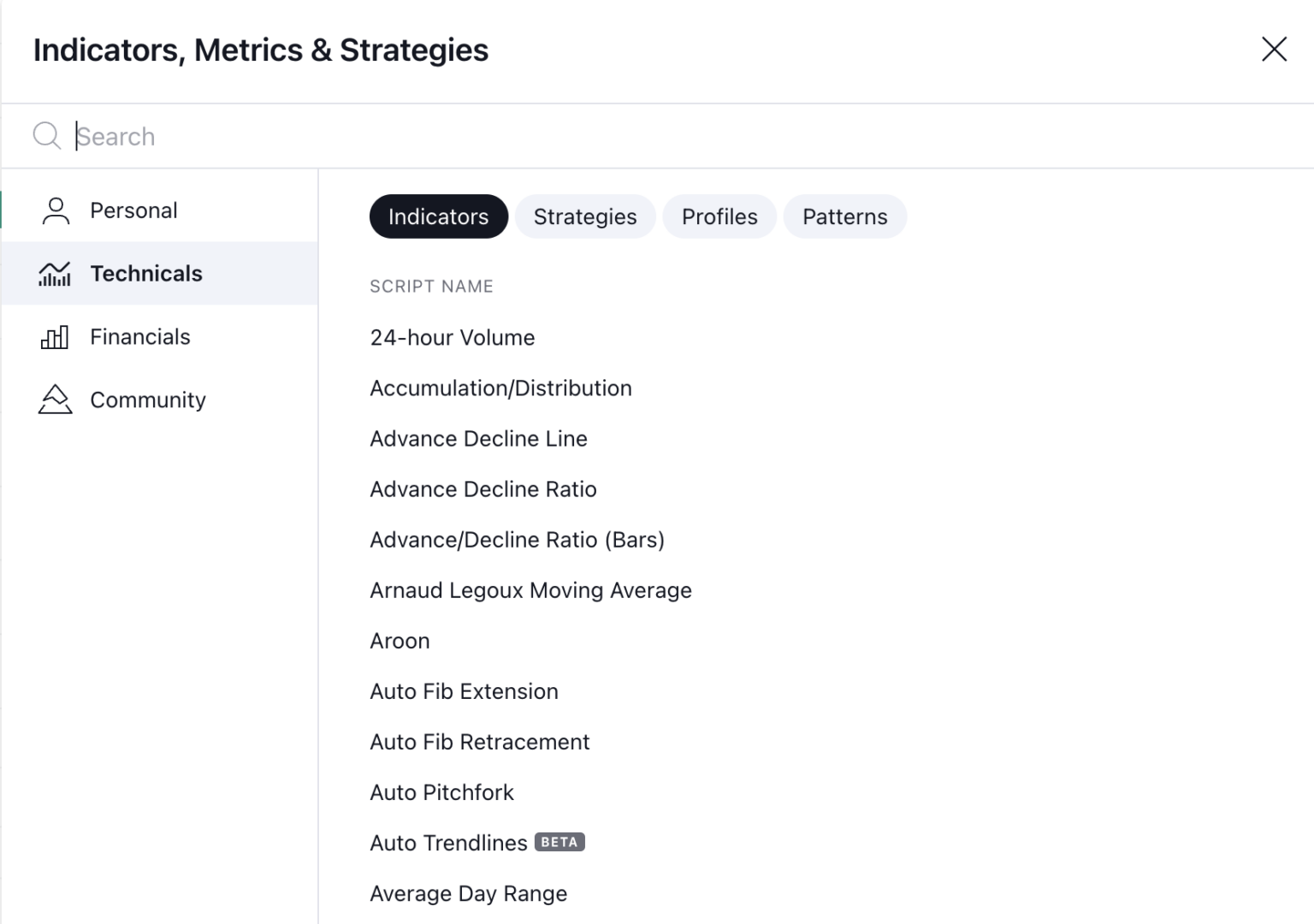Add the Aroon indicator

pos(400,641)
